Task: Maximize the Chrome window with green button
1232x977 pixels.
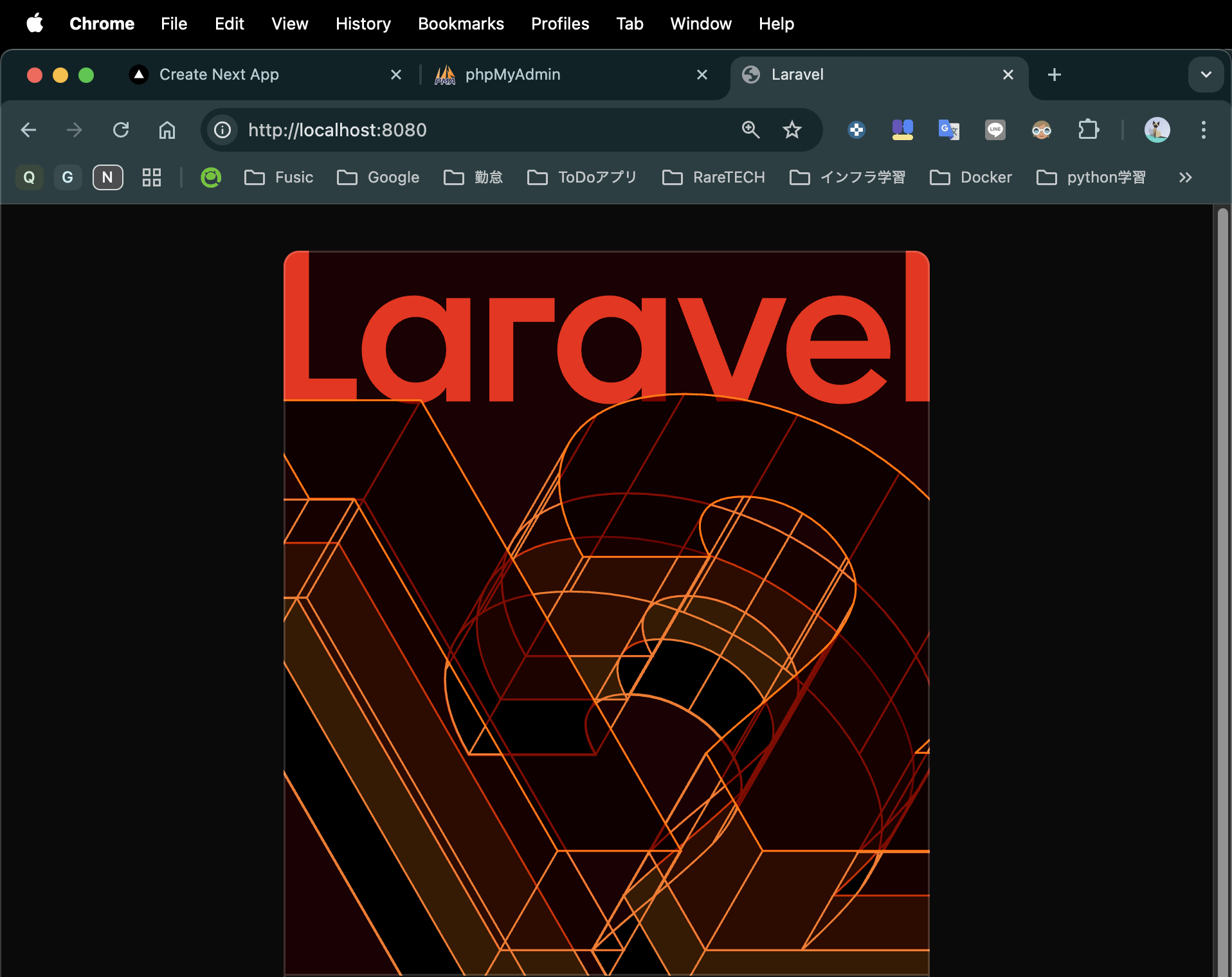Action: click(x=86, y=75)
